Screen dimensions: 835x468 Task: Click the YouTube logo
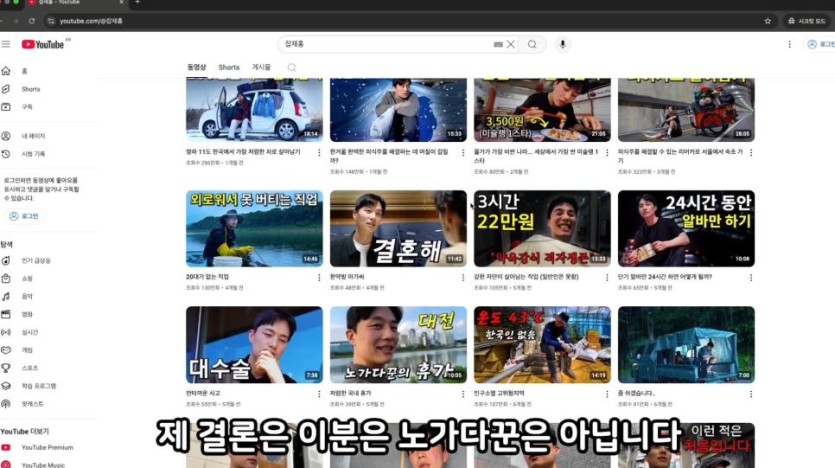(43, 44)
